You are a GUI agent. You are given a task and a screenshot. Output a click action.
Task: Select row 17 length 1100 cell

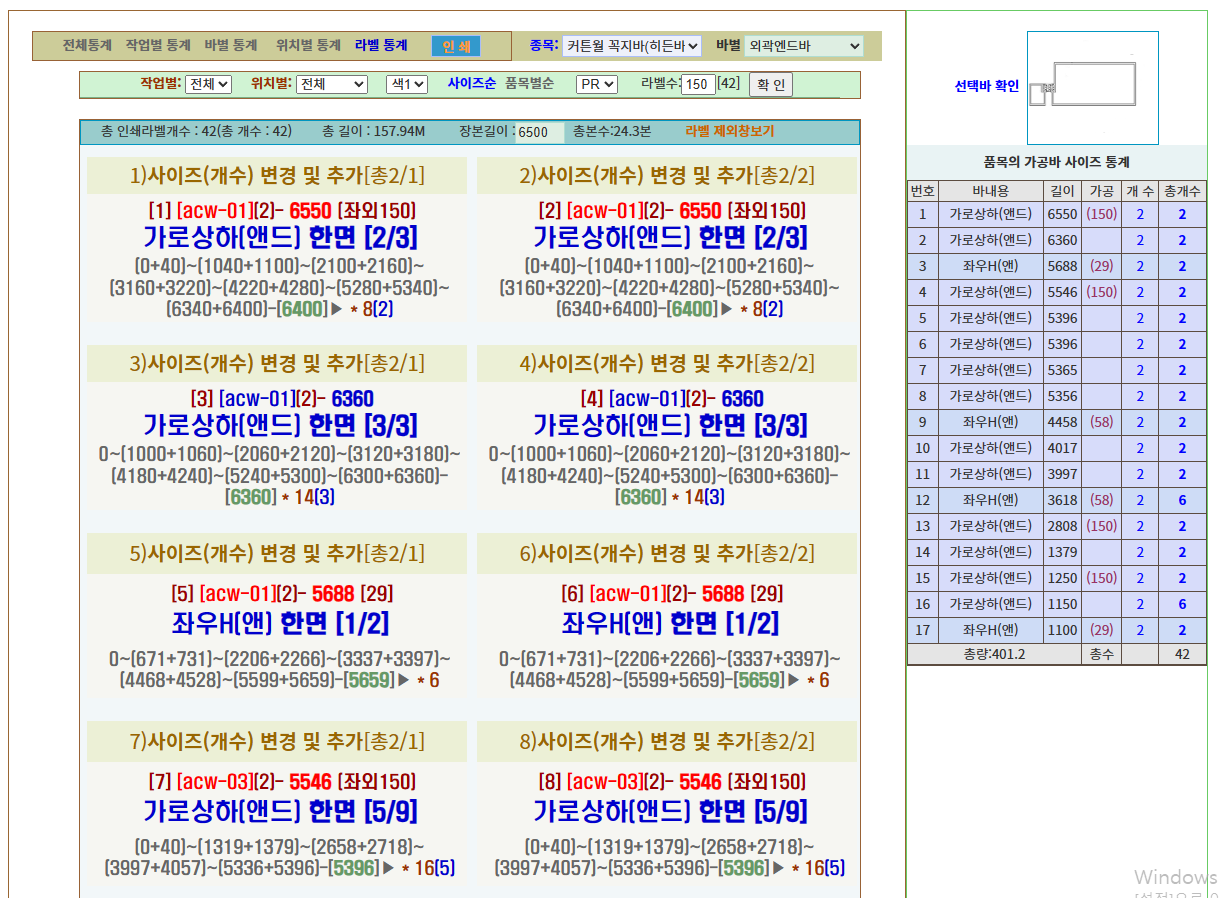[1062, 630]
